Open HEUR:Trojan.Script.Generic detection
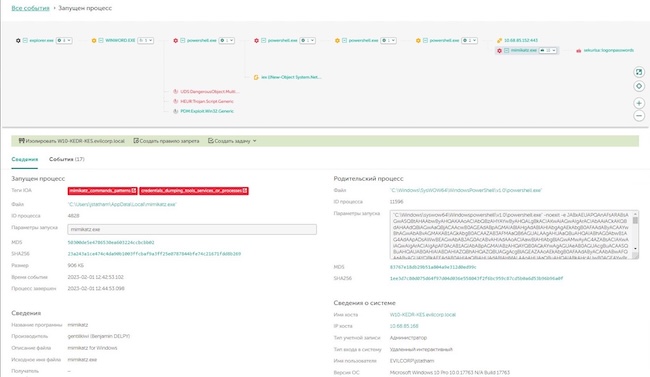The image size is (650, 377). [x=207, y=102]
